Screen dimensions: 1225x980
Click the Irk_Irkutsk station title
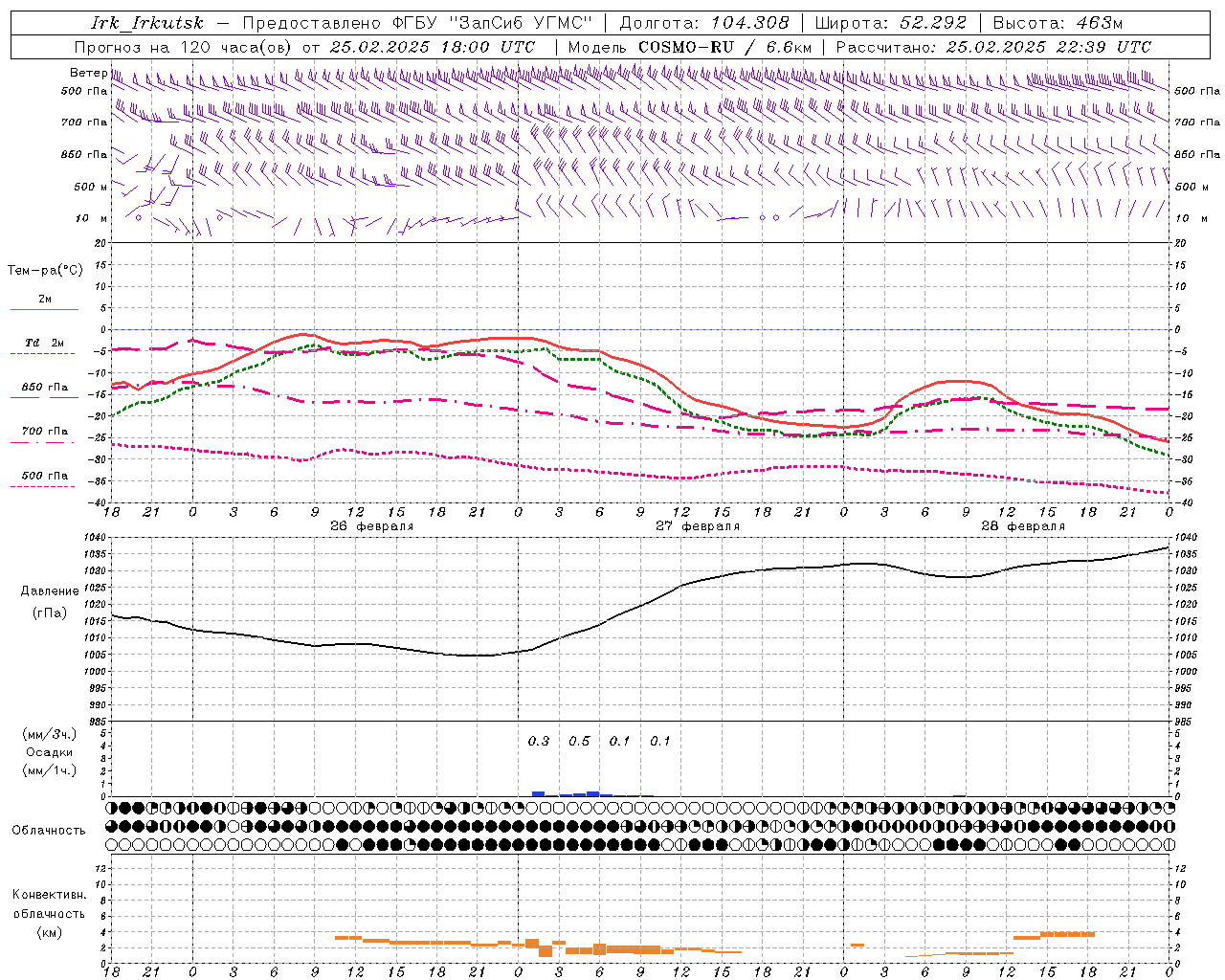(x=147, y=23)
